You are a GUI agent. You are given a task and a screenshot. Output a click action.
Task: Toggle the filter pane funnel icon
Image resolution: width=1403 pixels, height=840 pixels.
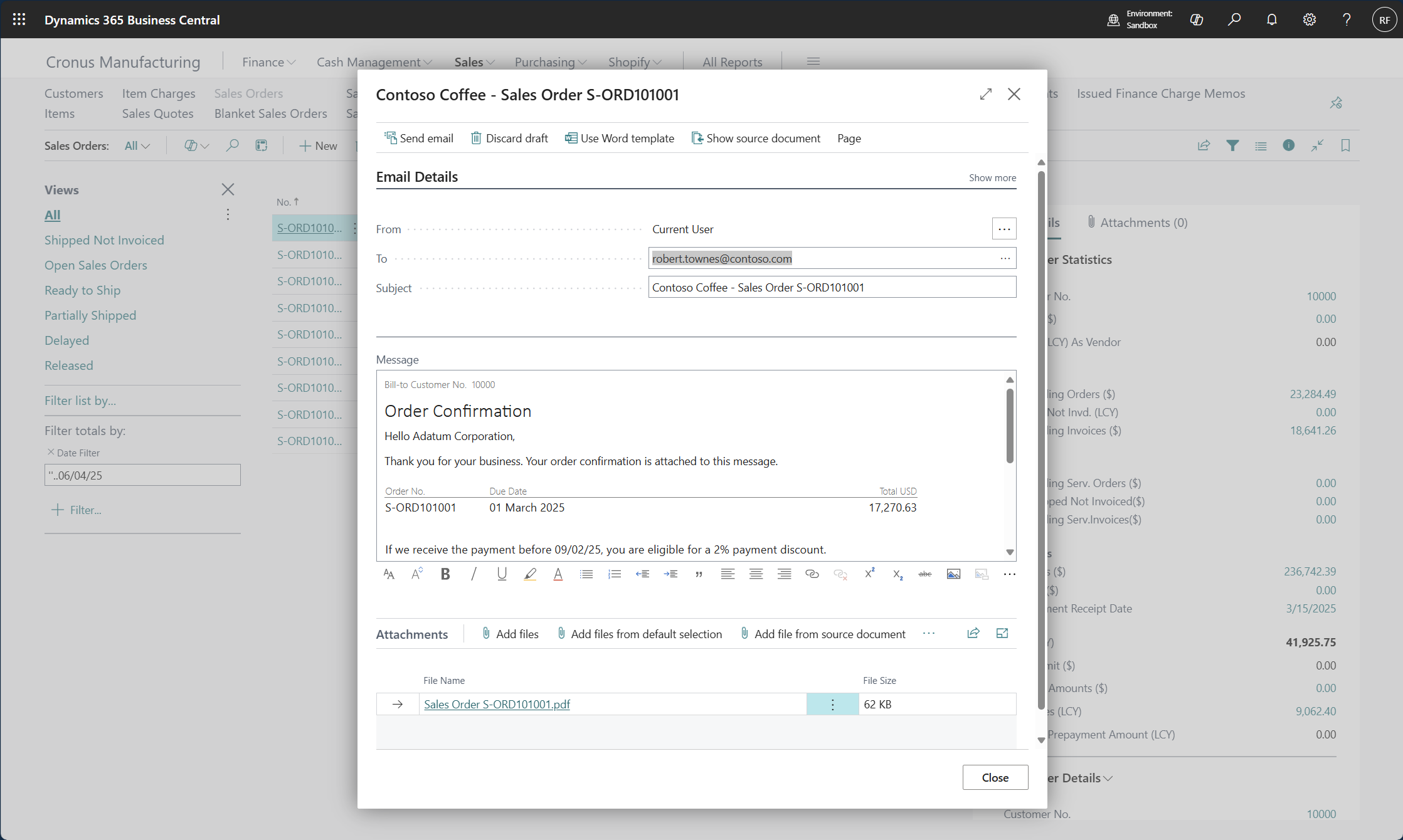[1232, 145]
